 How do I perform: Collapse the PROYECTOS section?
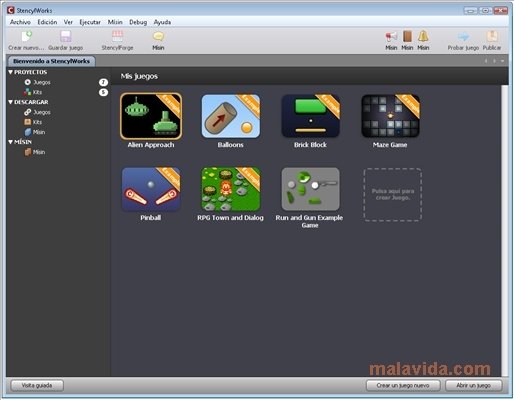10,72
